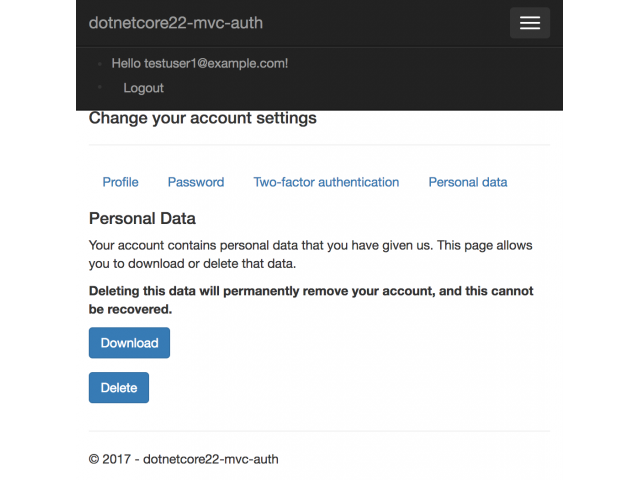Log out using the Logout link
The width and height of the screenshot is (640, 480).
pos(143,88)
